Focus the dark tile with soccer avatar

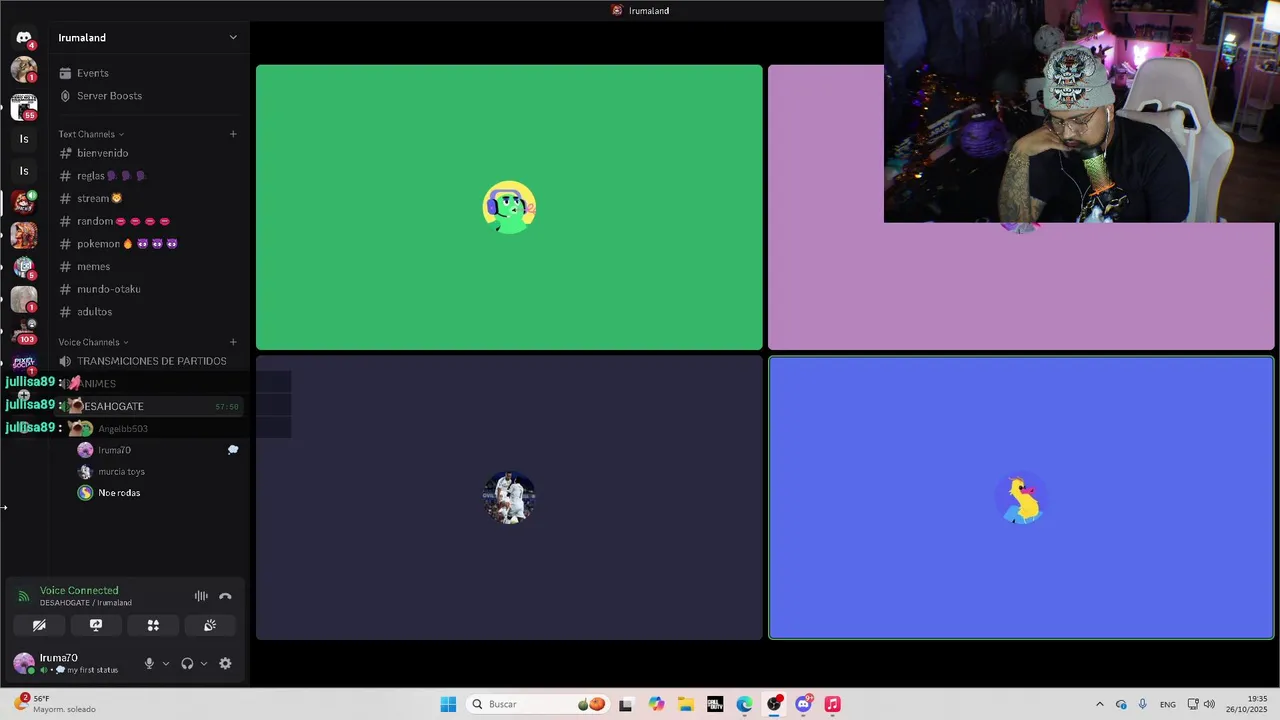click(509, 497)
